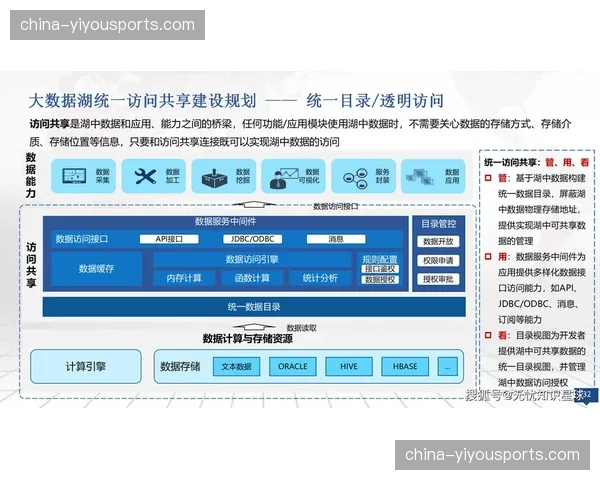Select the JDBC/ODBC box
600x480 pixels.
pos(253,239)
